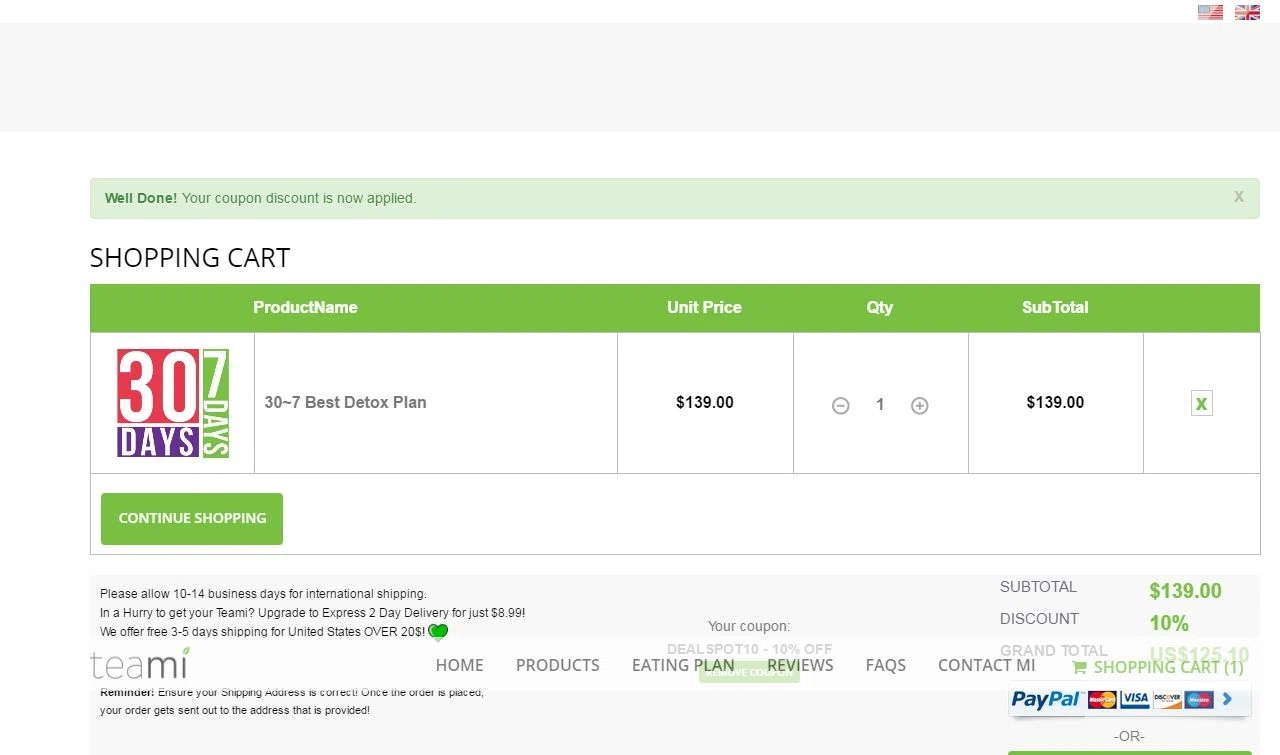Increase quantity with the plus icon
The image size is (1280, 755).
pyautogui.click(x=920, y=405)
